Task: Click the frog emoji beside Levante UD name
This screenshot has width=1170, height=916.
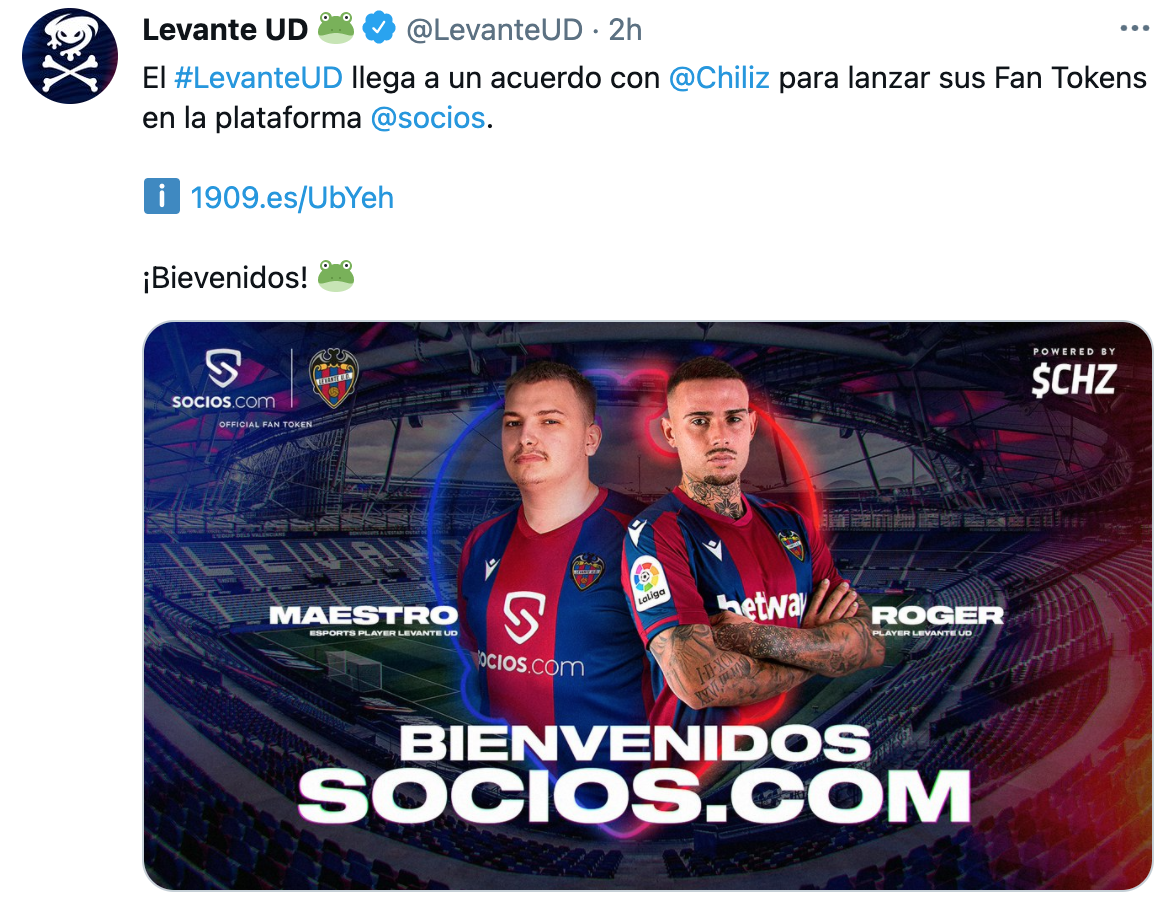Action: point(336,28)
